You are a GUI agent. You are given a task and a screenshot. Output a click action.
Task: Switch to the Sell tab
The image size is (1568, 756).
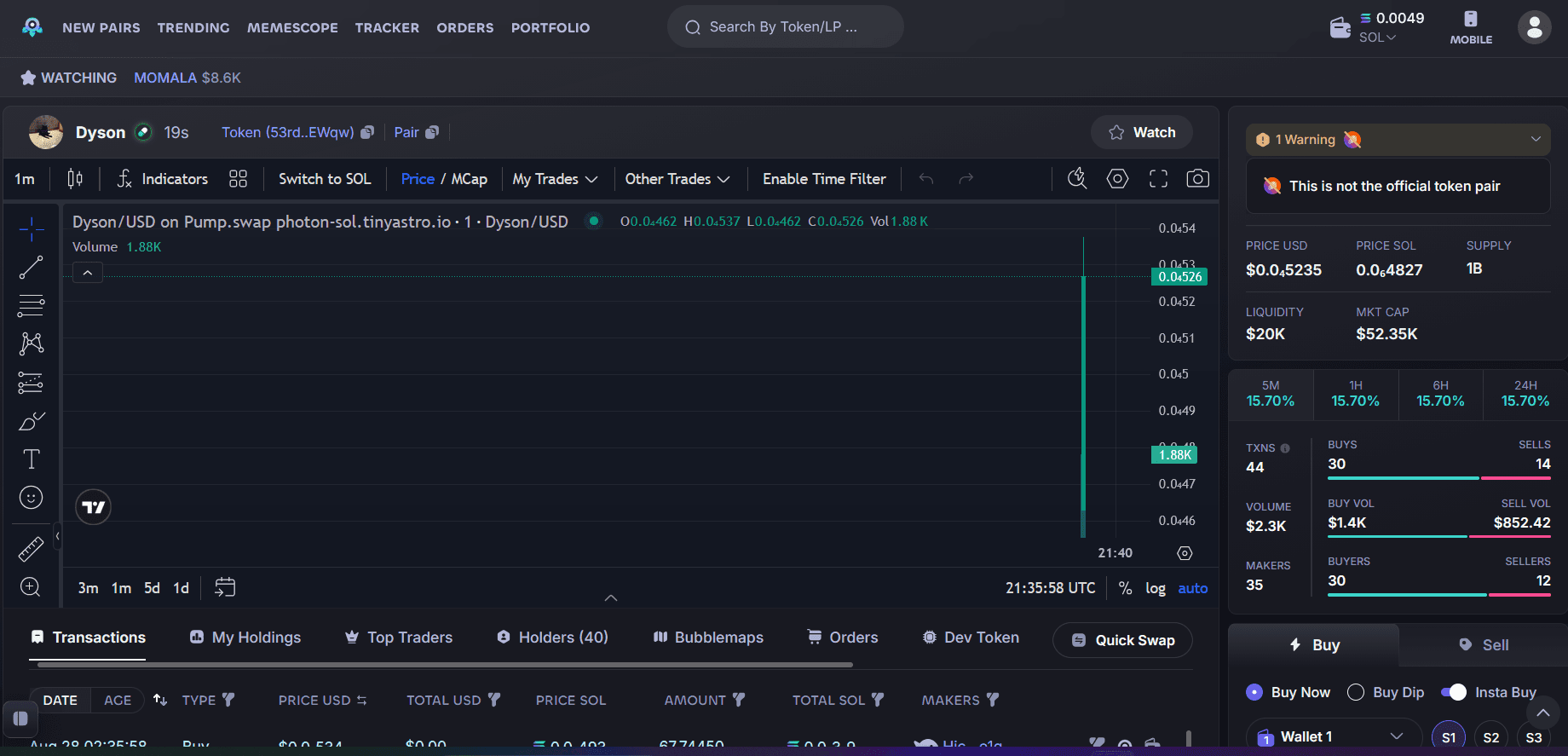tap(1484, 645)
